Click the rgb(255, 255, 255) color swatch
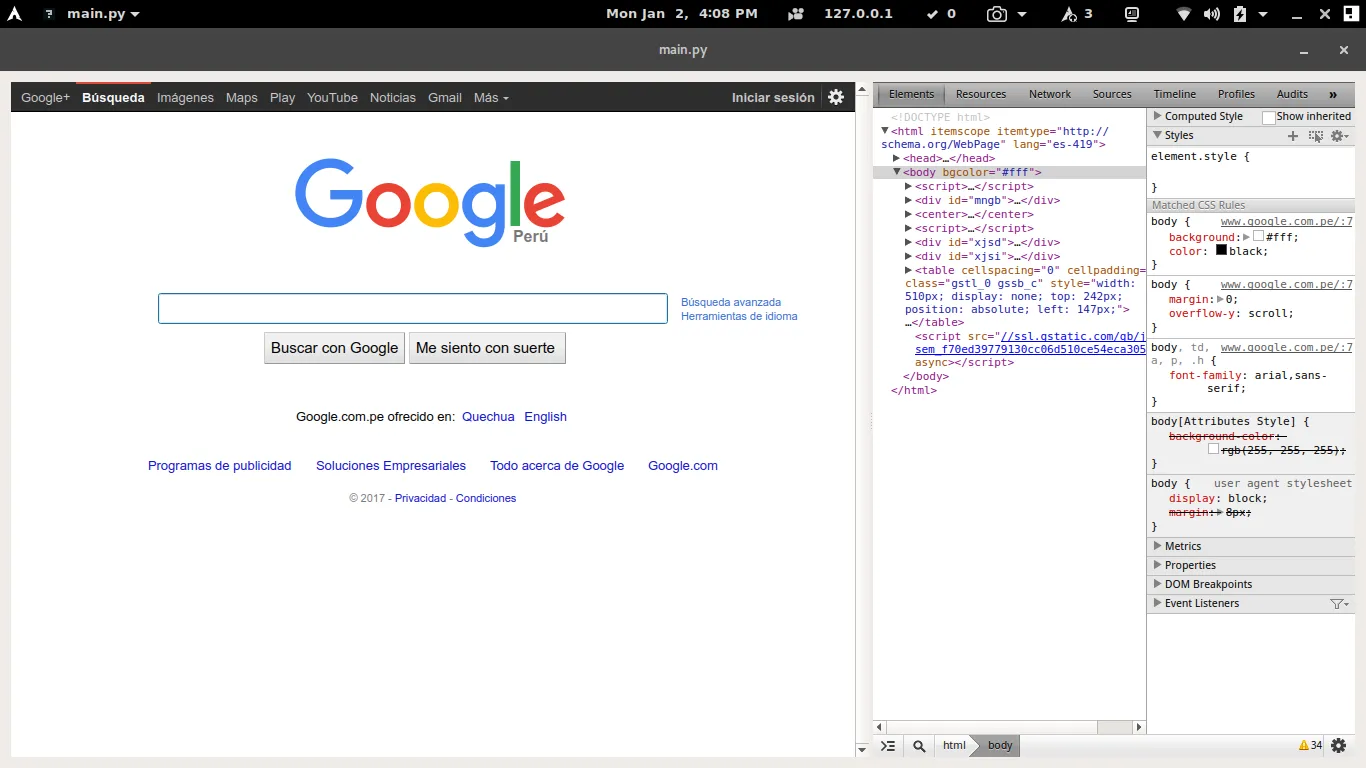Image resolution: width=1366 pixels, height=768 pixels. (x=1214, y=450)
